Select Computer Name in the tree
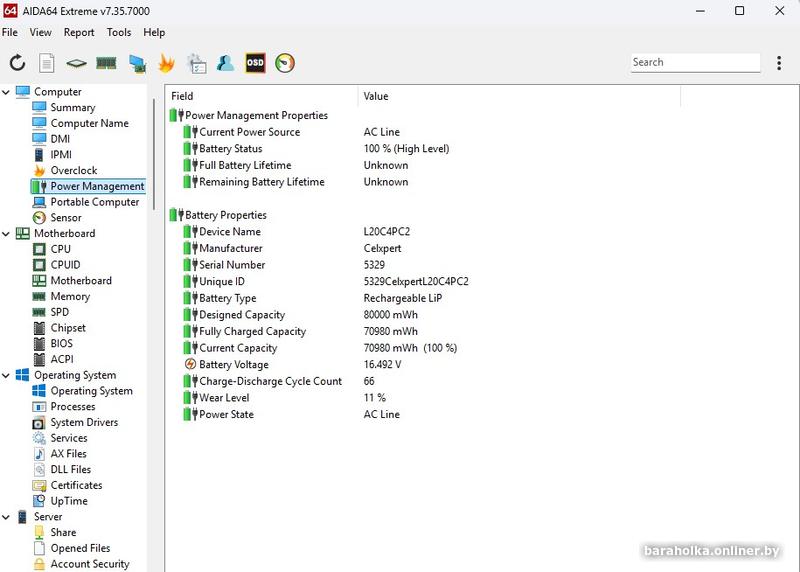The image size is (800, 572). point(81,123)
